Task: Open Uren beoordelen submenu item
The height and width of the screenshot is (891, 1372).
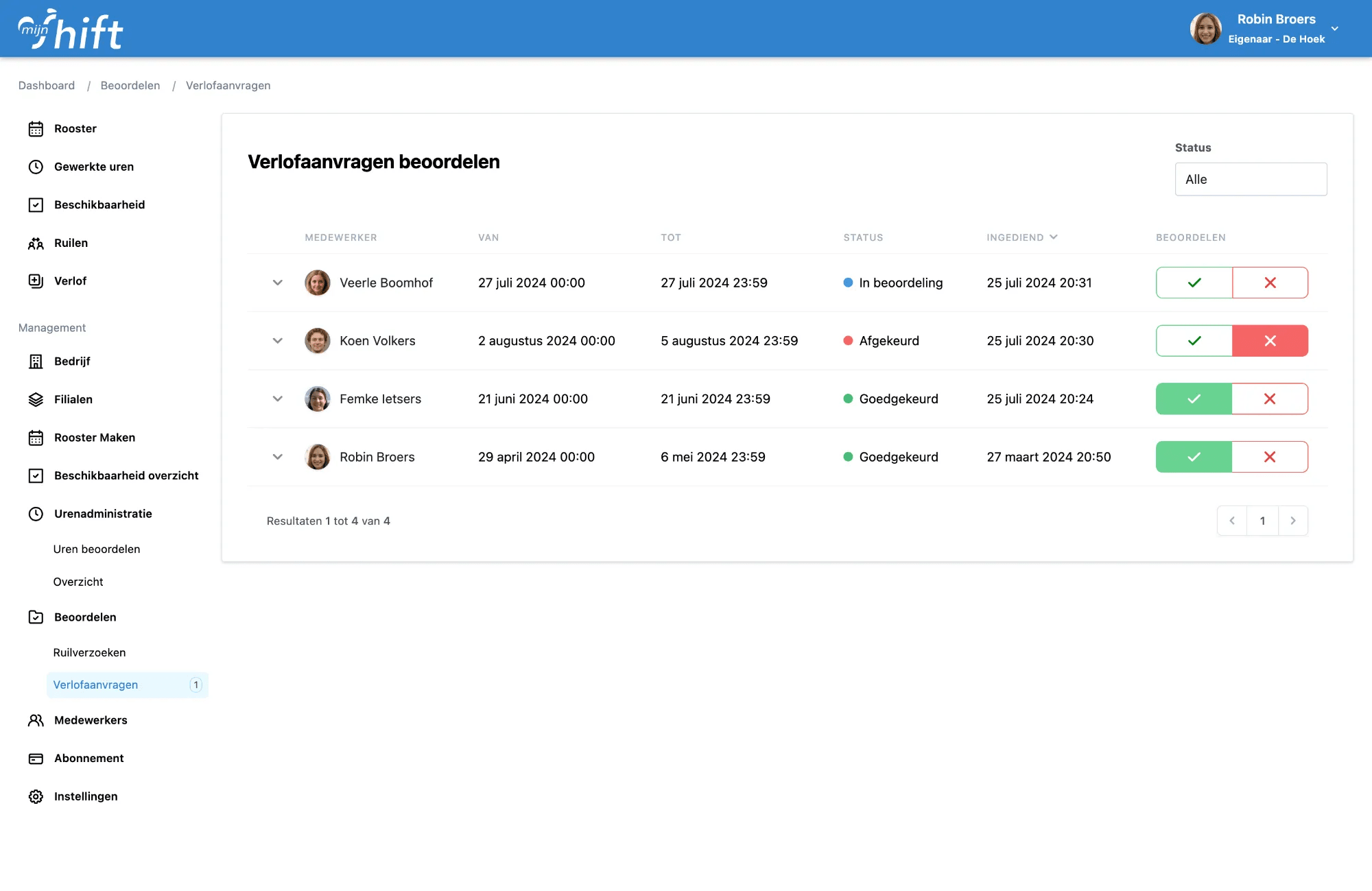Action: pos(97,549)
